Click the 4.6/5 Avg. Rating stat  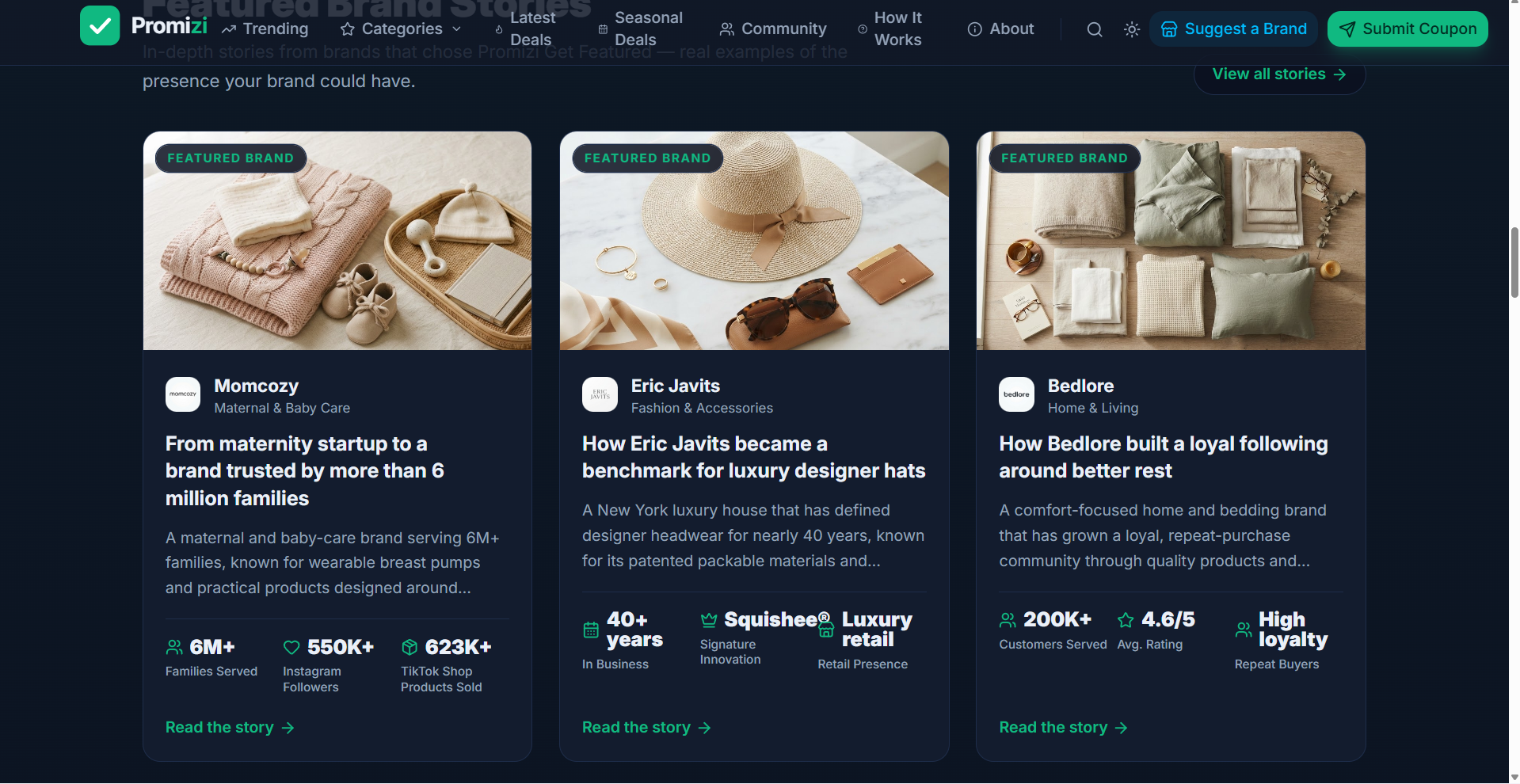click(1156, 630)
